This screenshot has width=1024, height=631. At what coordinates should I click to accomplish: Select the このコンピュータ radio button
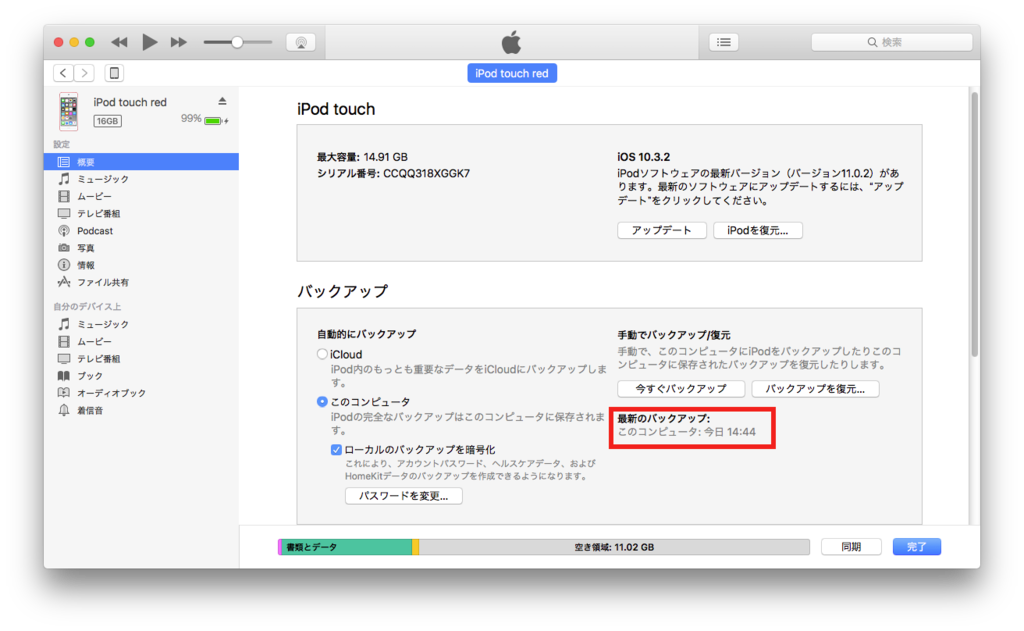[322, 402]
